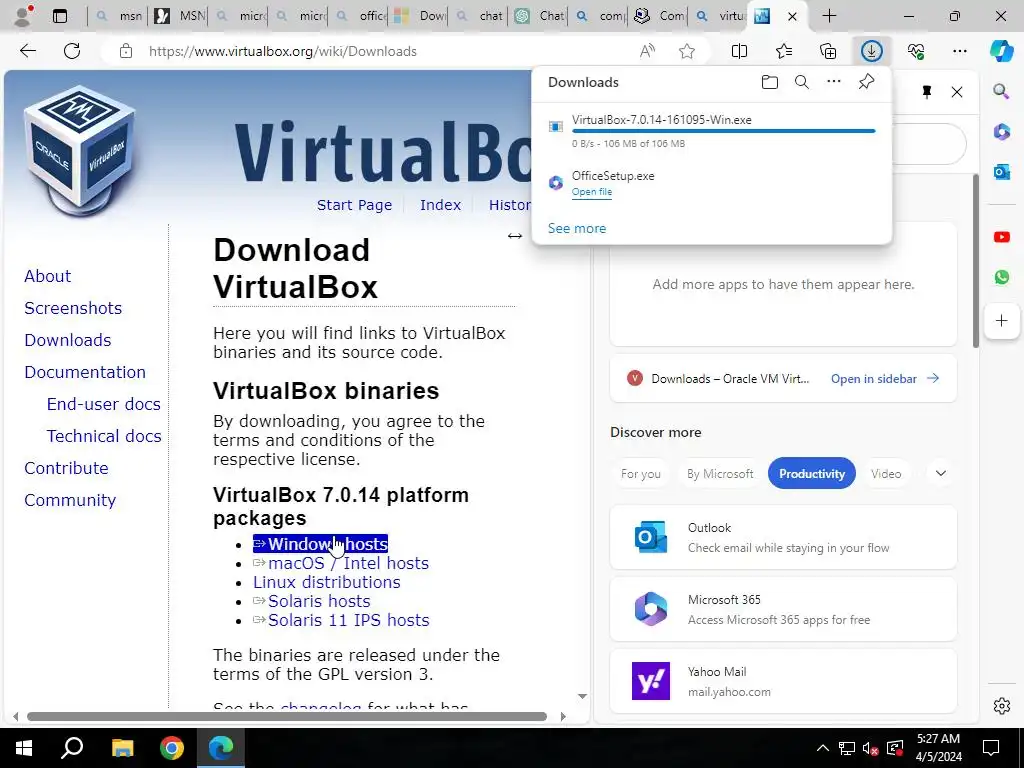The height and width of the screenshot is (768, 1024).
Task: Click the sidebar Search icon
Action: click(1001, 91)
